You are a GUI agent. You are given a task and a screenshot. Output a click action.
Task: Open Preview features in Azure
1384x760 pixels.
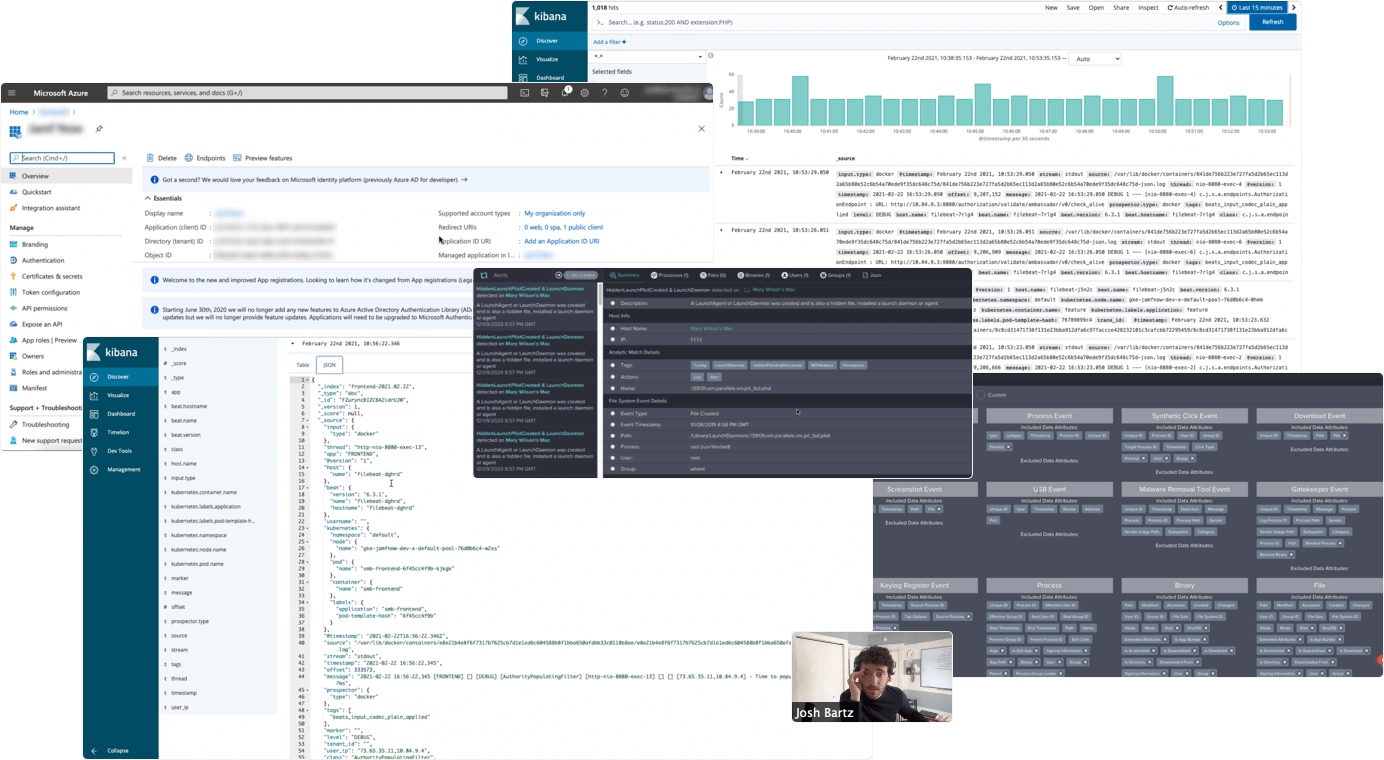tap(263, 158)
